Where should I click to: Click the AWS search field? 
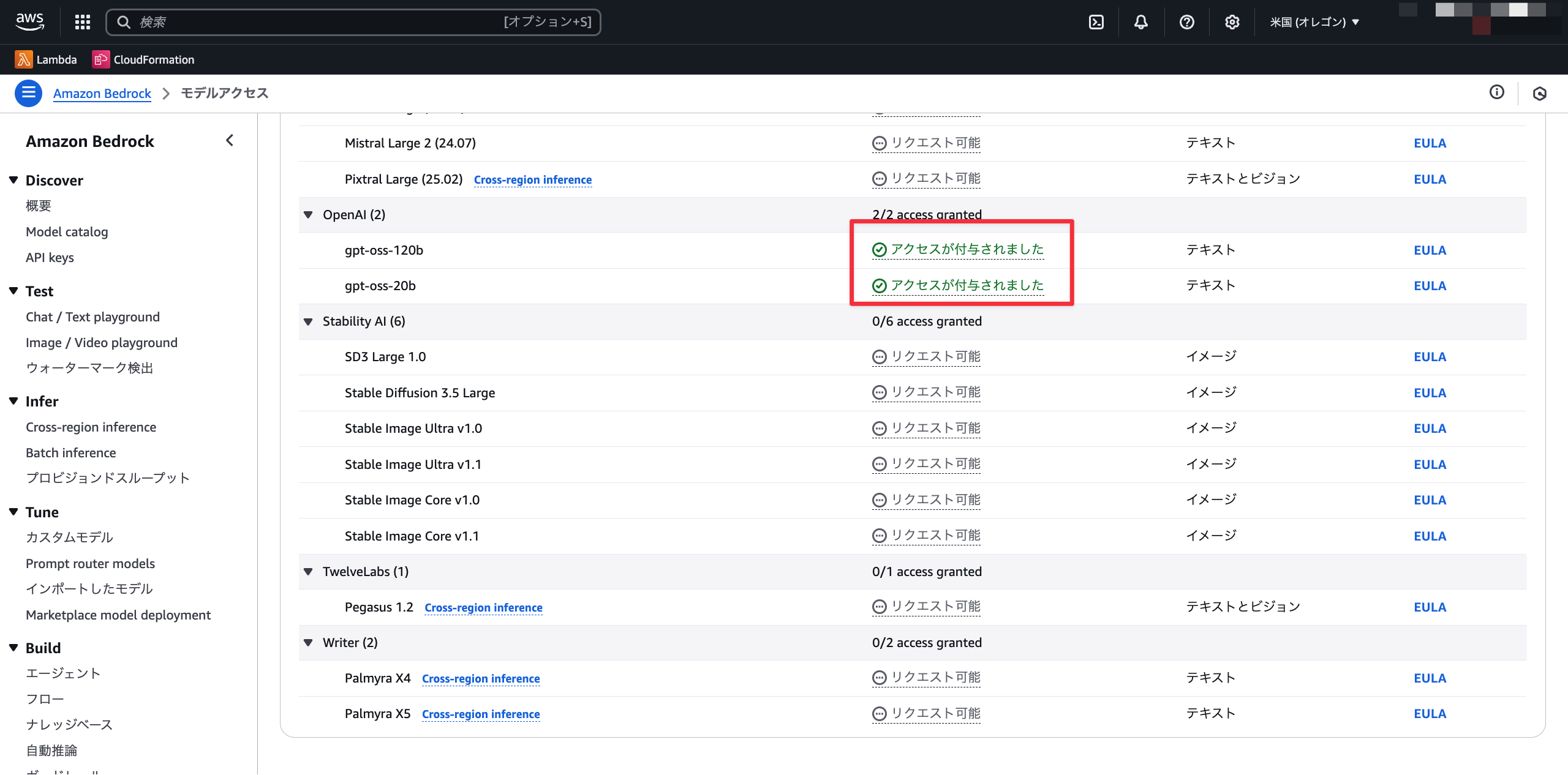(x=353, y=22)
